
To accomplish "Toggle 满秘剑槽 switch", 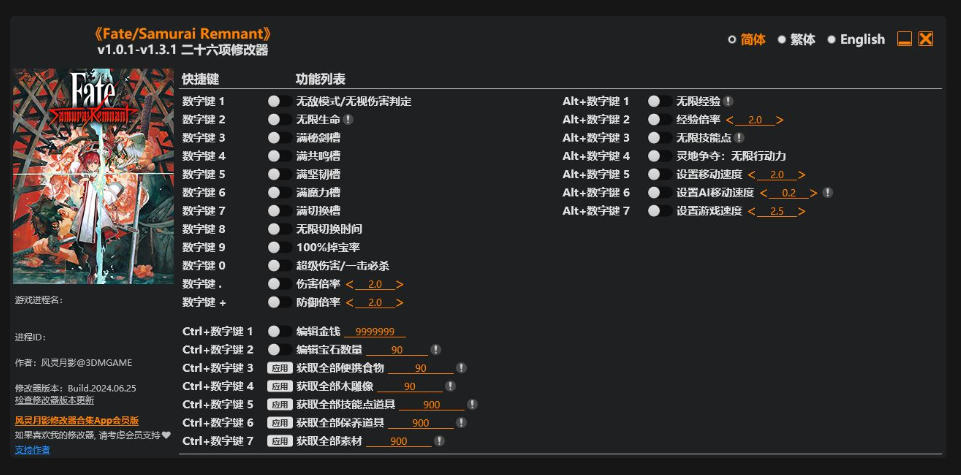I will click(x=279, y=138).
